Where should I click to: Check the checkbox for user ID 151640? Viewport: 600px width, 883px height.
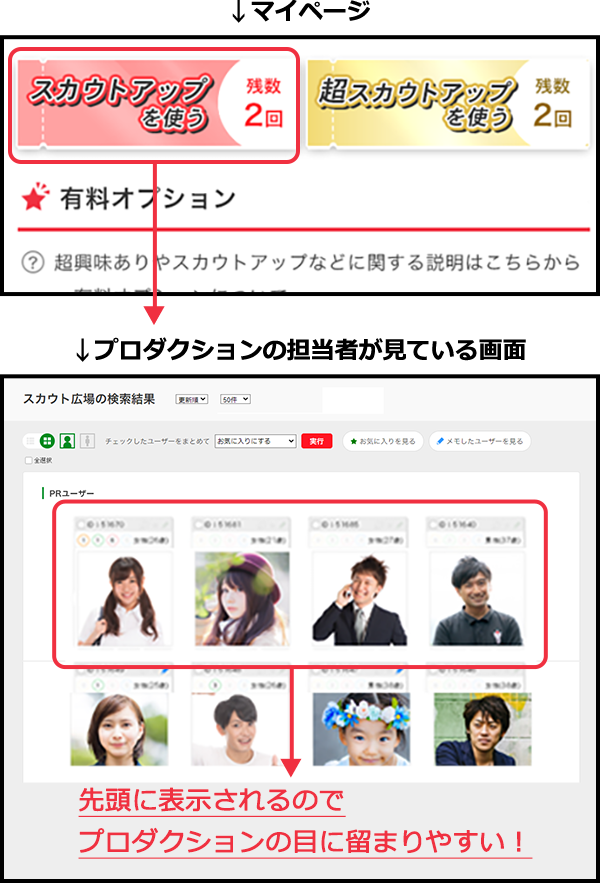point(433,524)
